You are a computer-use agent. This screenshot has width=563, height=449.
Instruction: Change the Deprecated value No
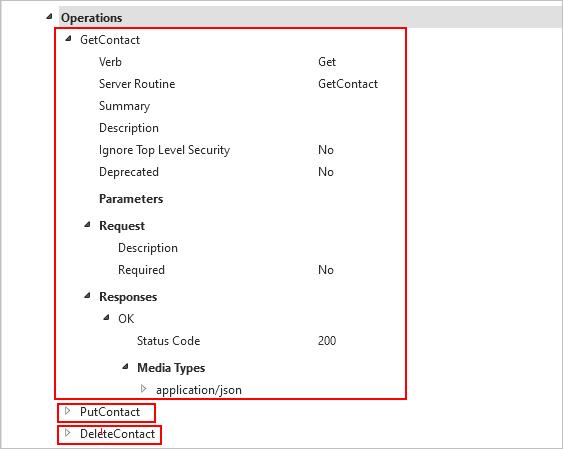pyautogui.click(x=326, y=172)
